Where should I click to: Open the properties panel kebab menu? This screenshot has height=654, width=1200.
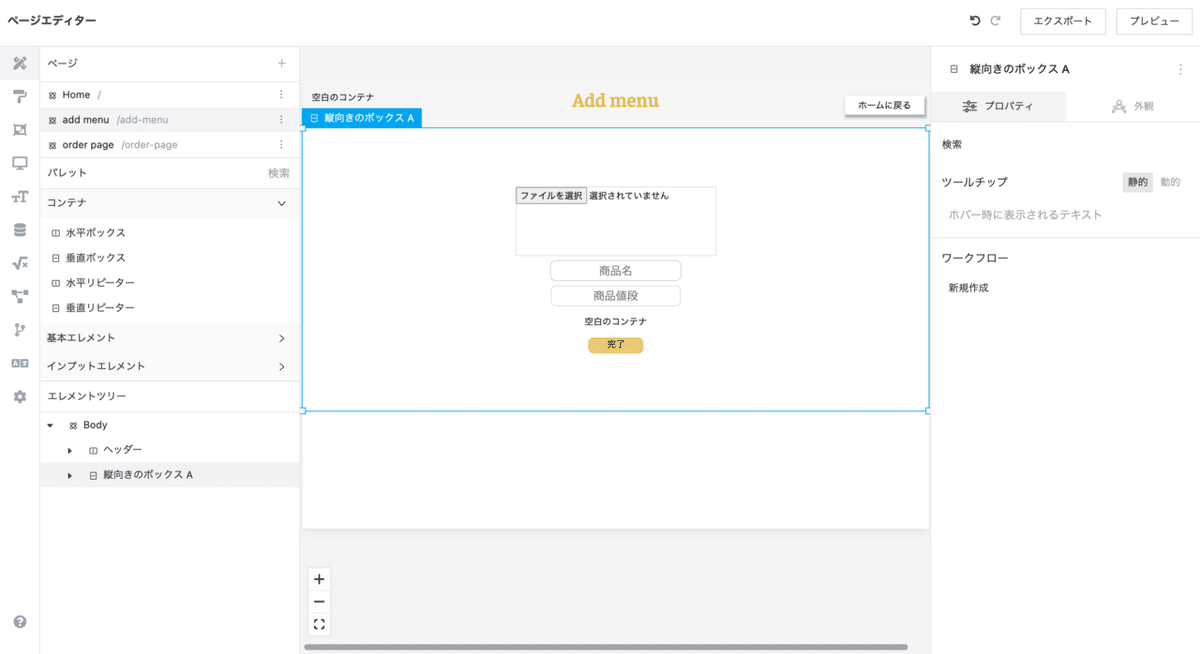[x=1181, y=70]
